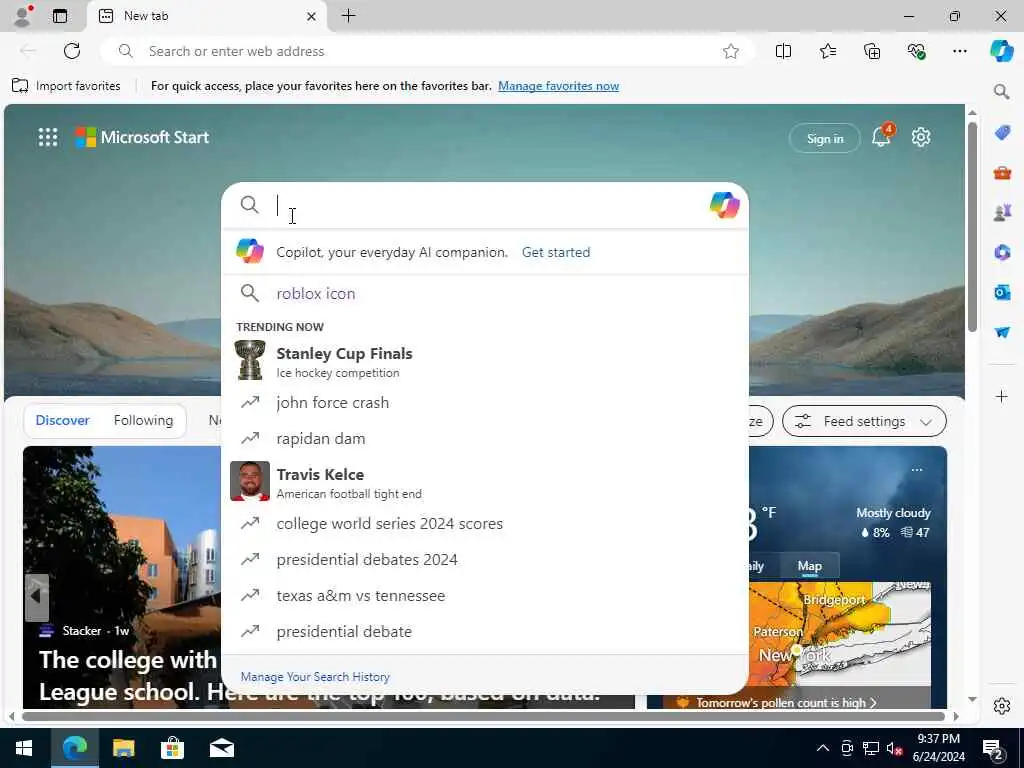Click the address bar search field
1024x768 pixels.
(x=428, y=51)
